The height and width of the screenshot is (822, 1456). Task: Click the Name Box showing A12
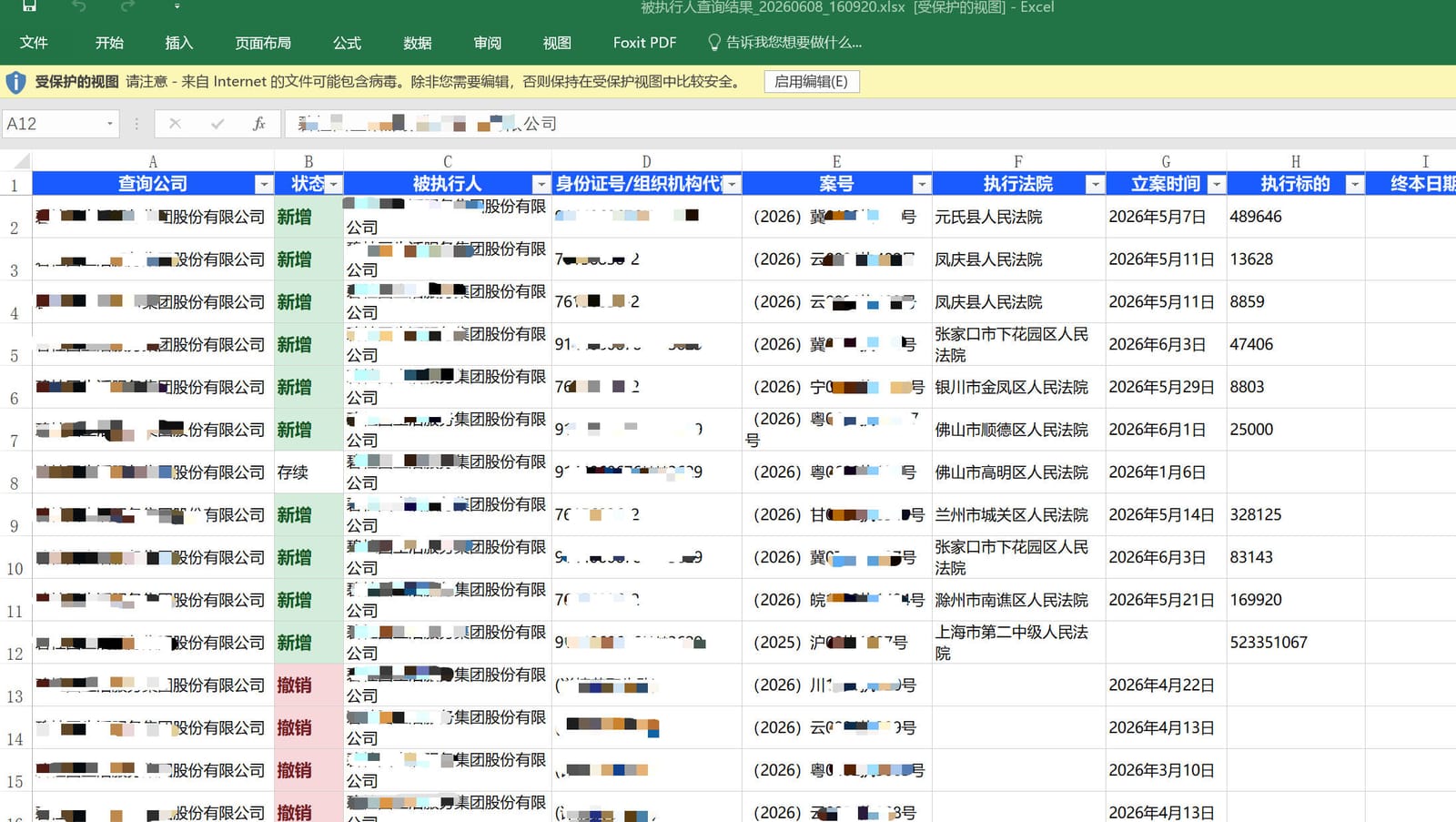click(x=53, y=124)
